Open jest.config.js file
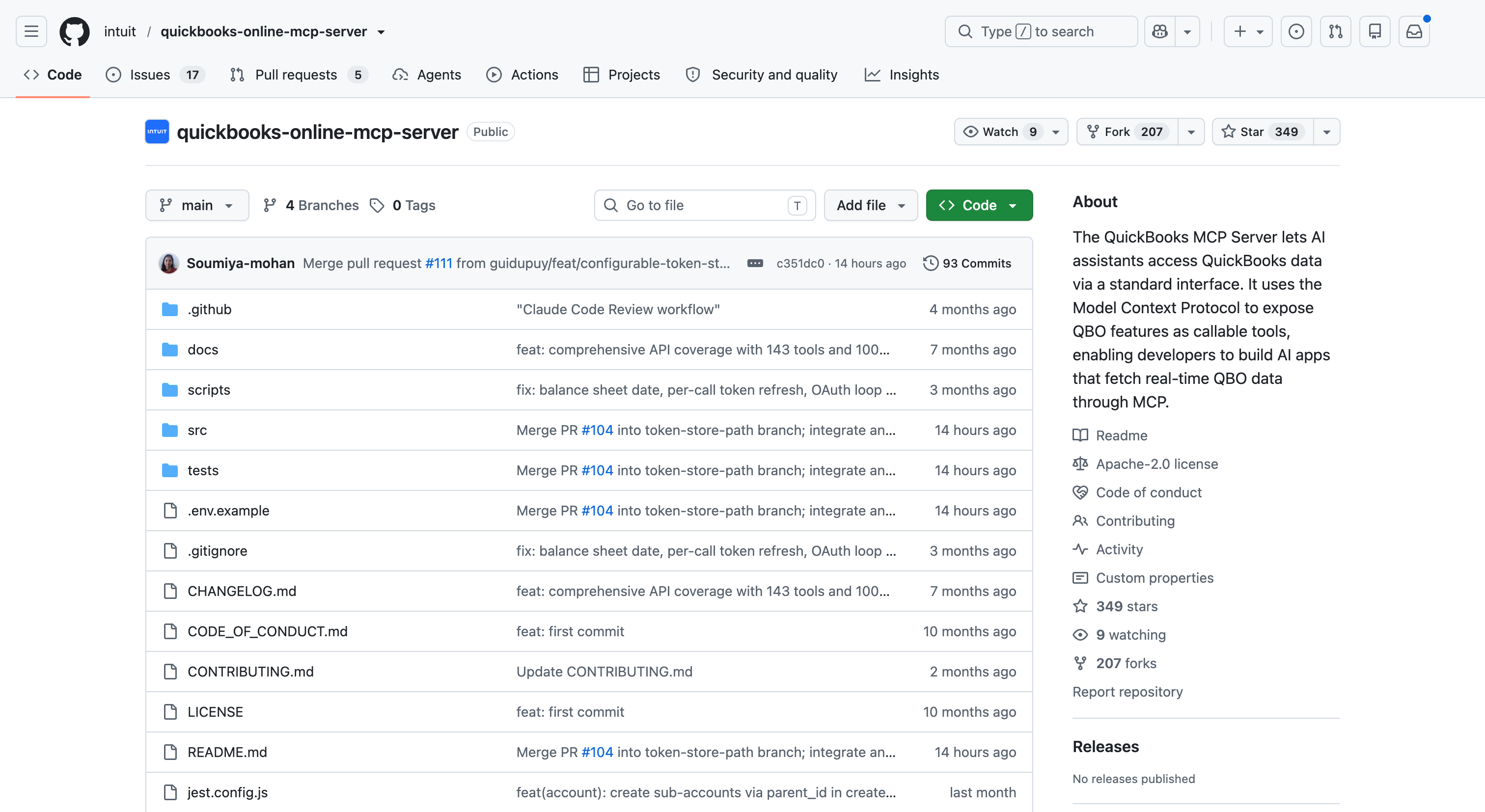Image resolution: width=1485 pixels, height=812 pixels. coord(227,793)
